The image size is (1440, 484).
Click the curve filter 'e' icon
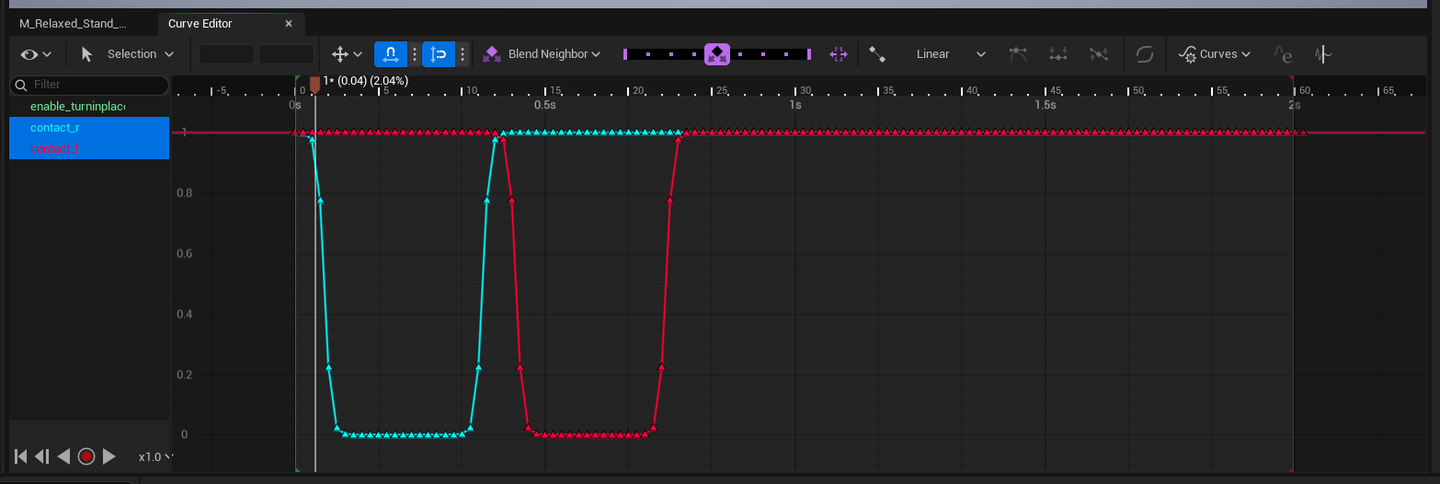[1282, 54]
